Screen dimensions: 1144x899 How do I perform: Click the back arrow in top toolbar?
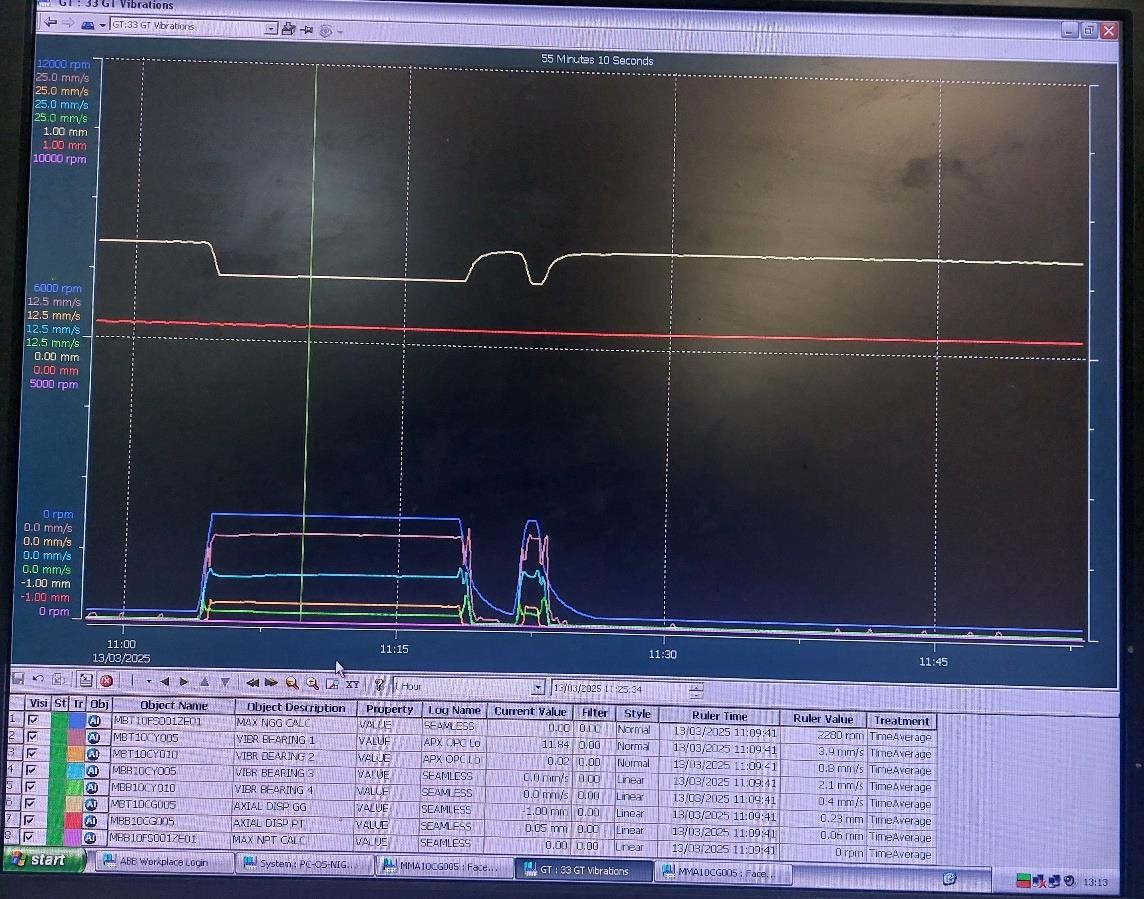[50, 25]
